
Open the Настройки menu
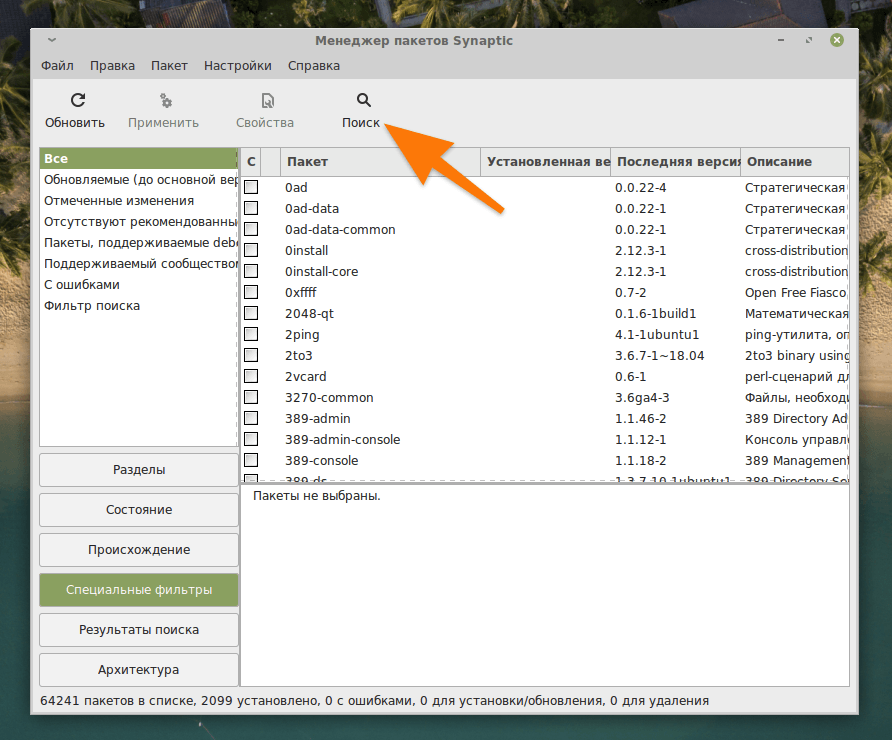click(x=237, y=66)
